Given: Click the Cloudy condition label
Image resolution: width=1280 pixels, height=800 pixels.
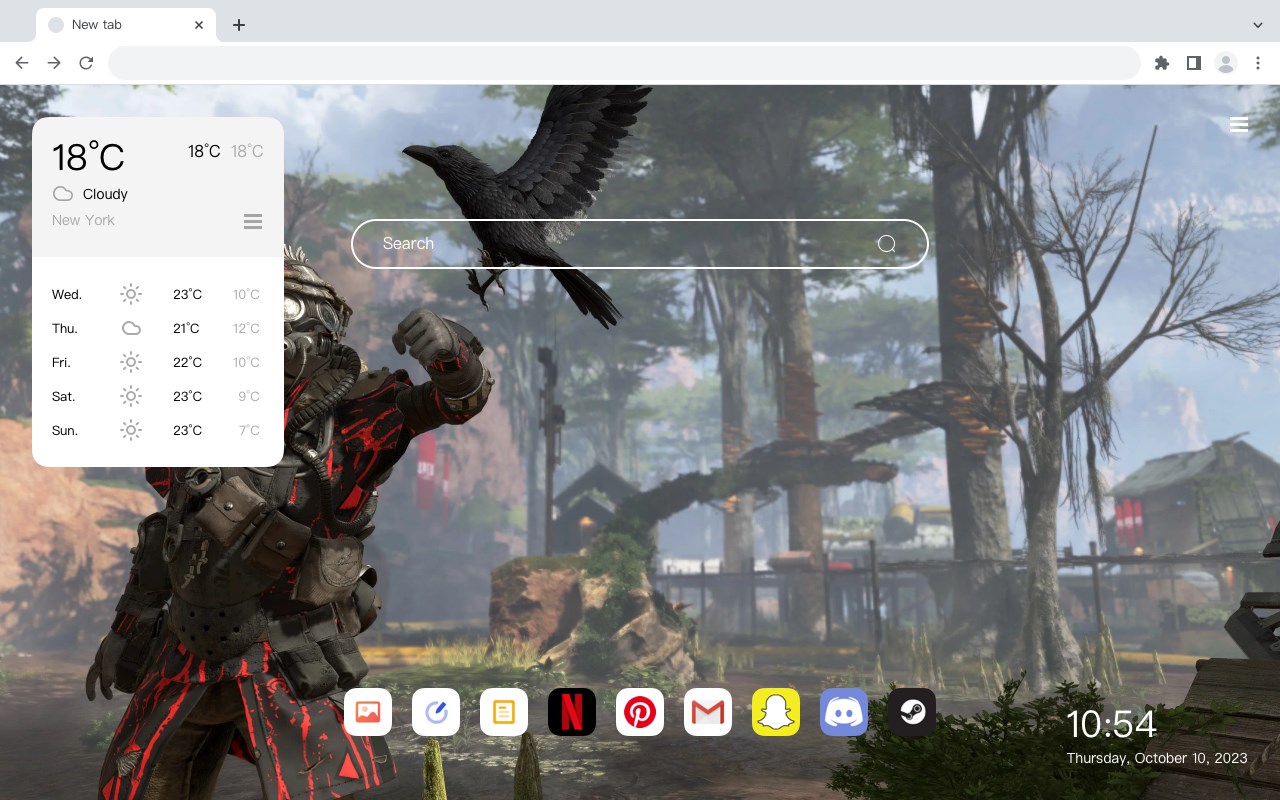Looking at the screenshot, I should coord(105,194).
